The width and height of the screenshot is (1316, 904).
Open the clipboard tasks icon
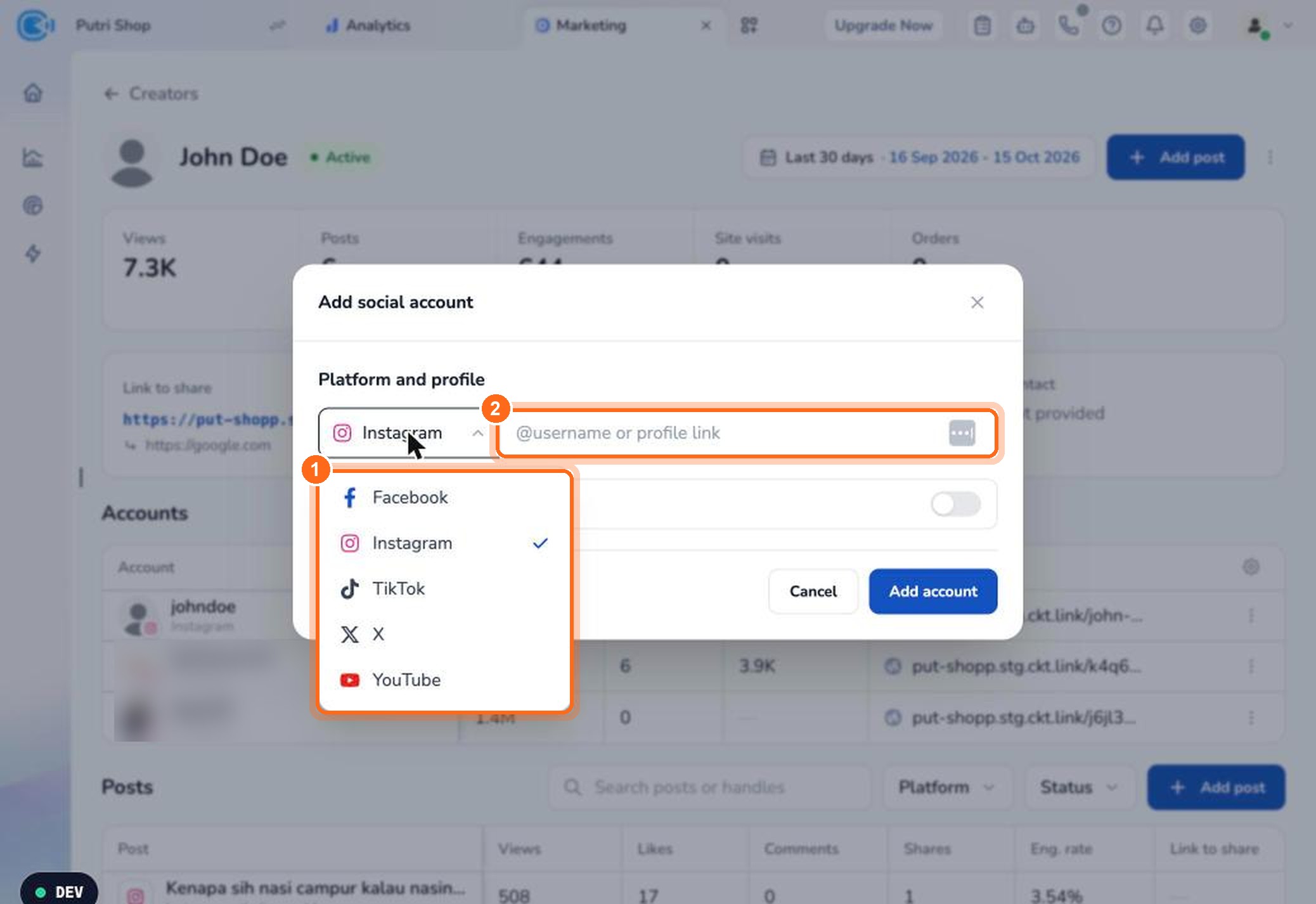(983, 25)
